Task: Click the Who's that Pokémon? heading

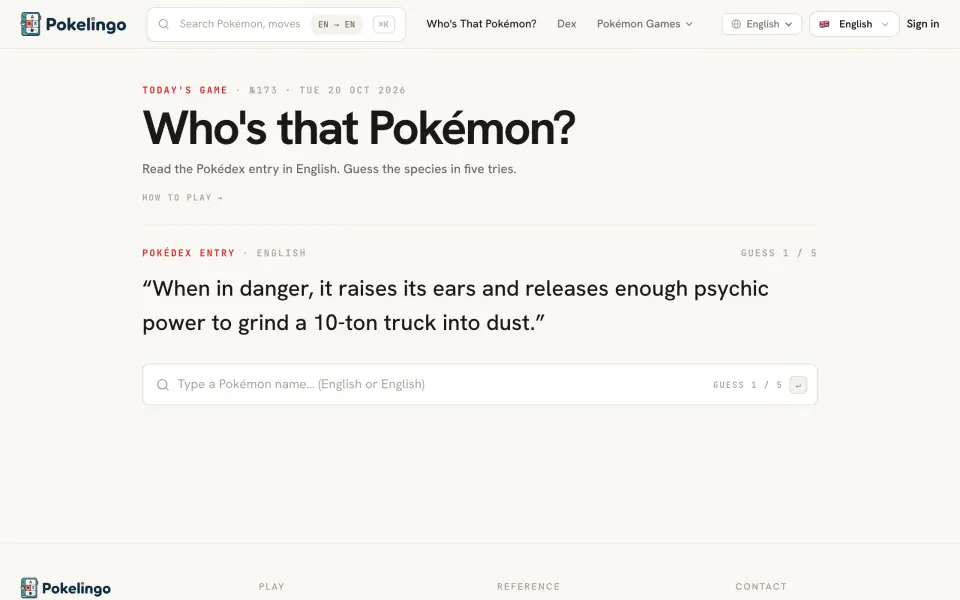Action: point(359,128)
